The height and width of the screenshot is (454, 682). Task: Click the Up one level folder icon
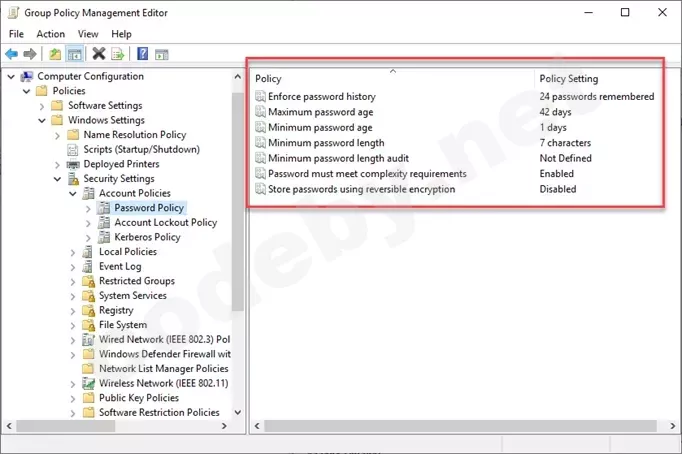click(55, 54)
